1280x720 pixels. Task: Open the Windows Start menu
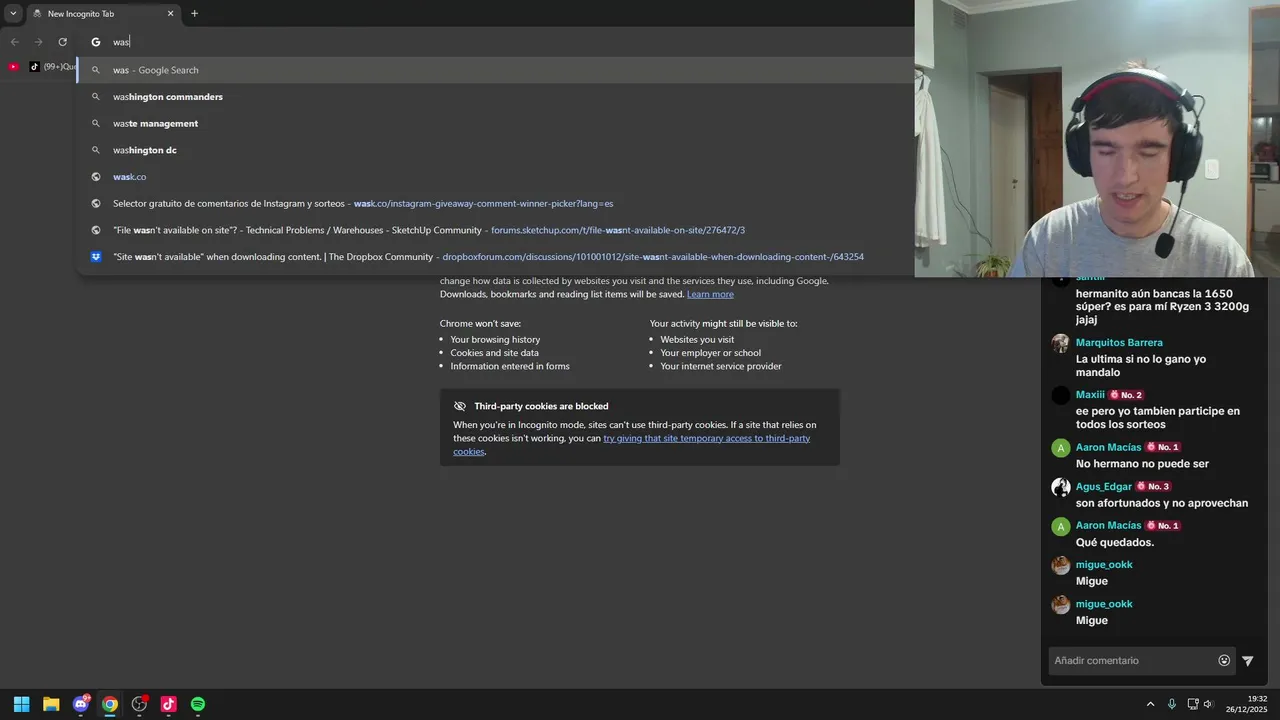(21, 704)
